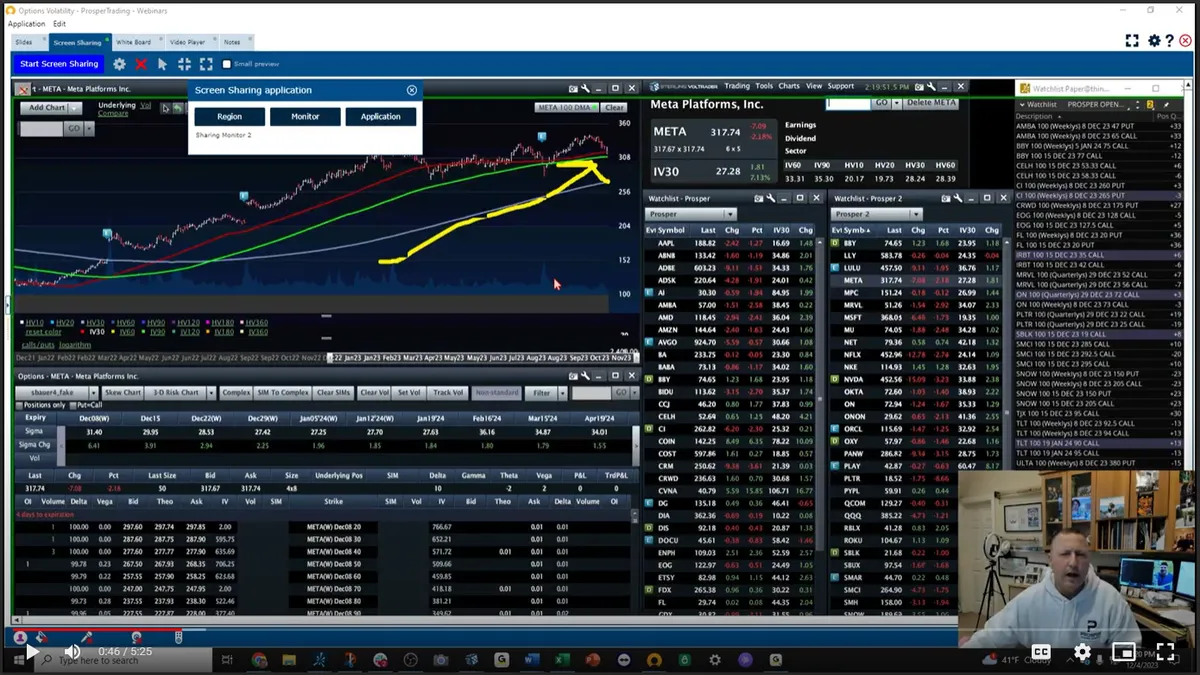Click the Clear SIMs button

pos(334,392)
